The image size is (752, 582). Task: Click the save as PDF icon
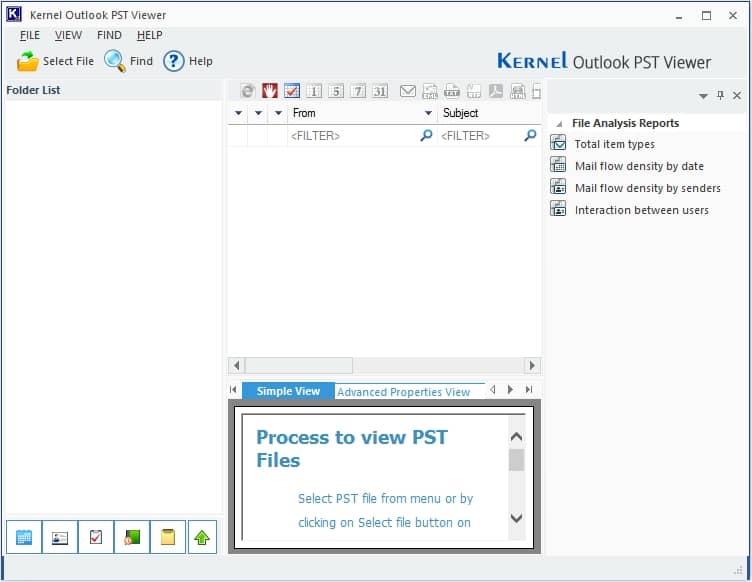coord(496,91)
